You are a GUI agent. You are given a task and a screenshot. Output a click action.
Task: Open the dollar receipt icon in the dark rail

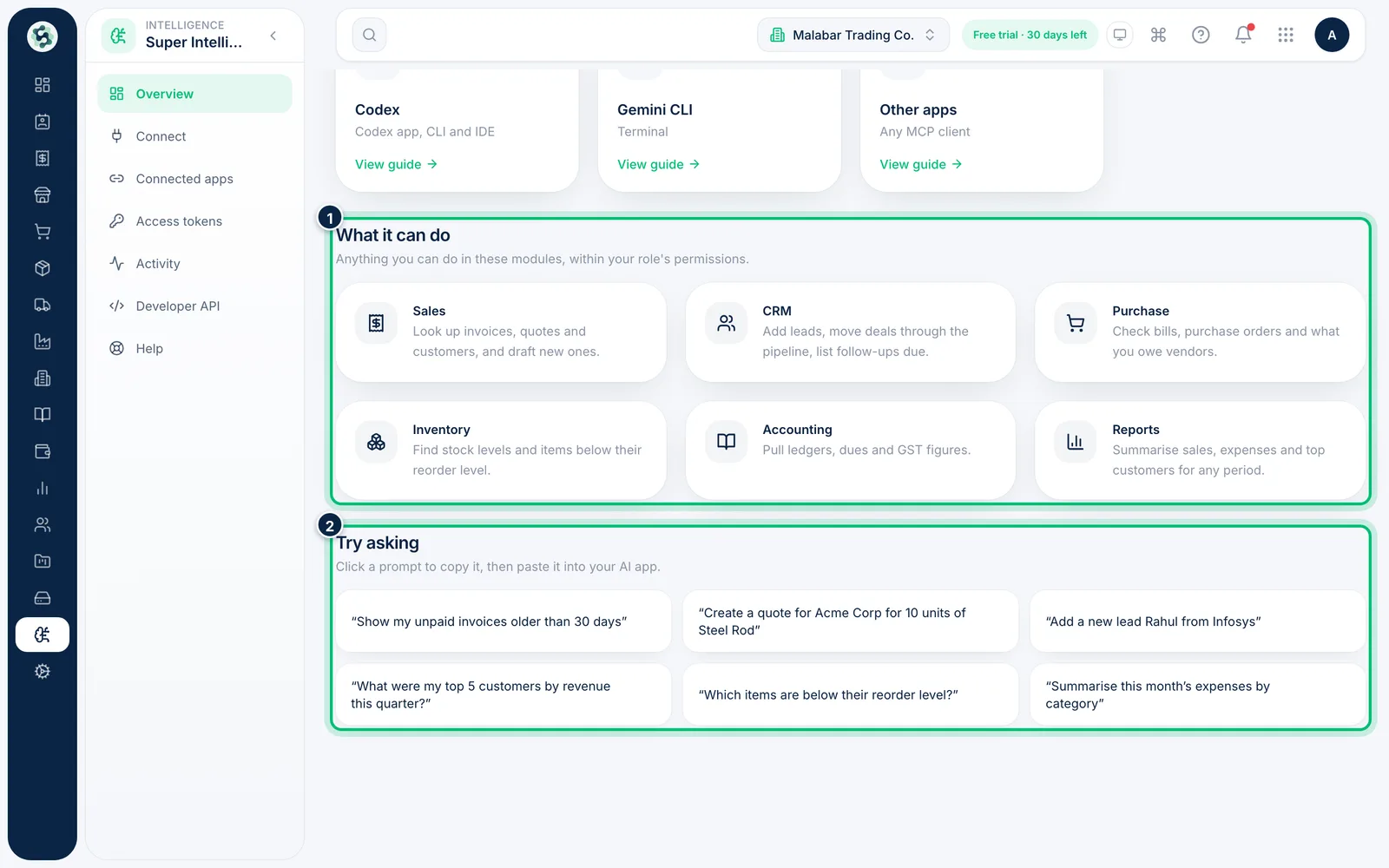pos(42,158)
